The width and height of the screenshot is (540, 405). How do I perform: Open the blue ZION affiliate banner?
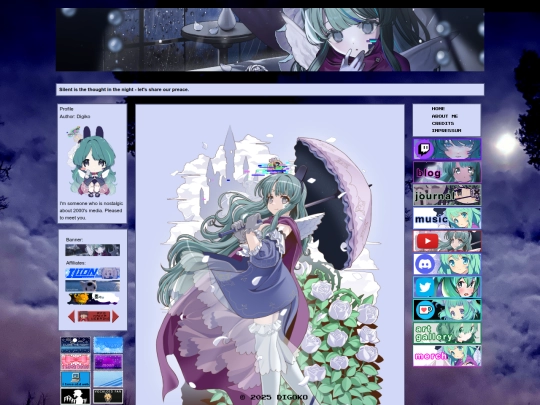point(93,273)
